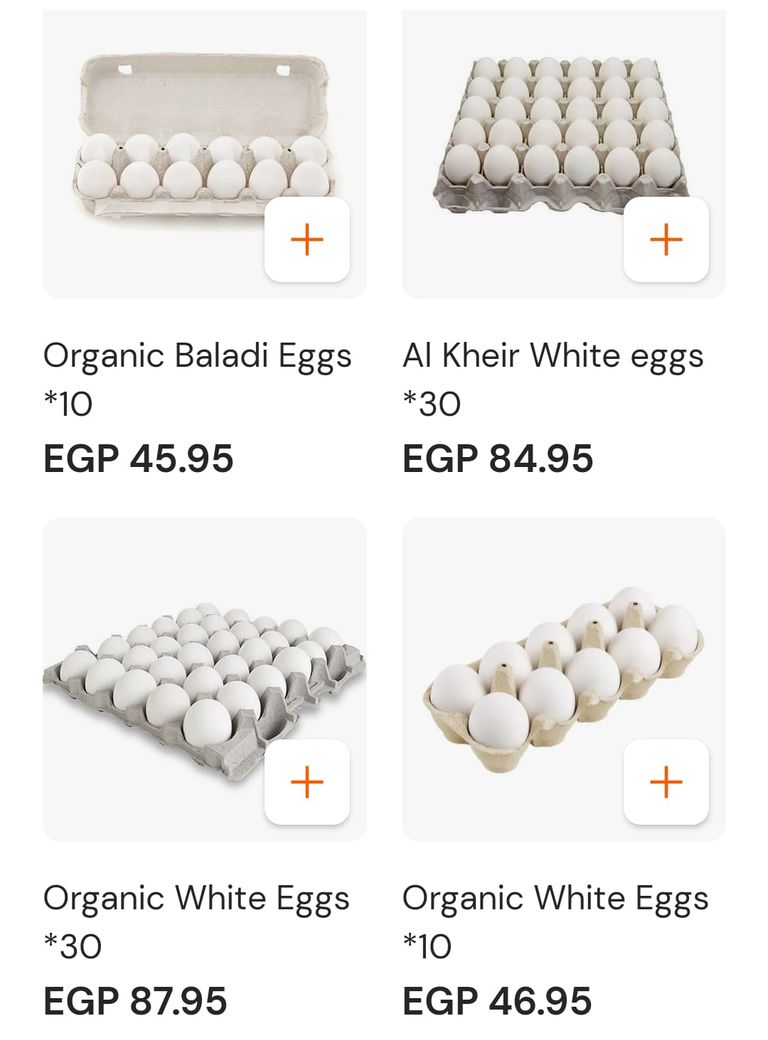Click the *30 quantity above EGP 87.95

72,946
